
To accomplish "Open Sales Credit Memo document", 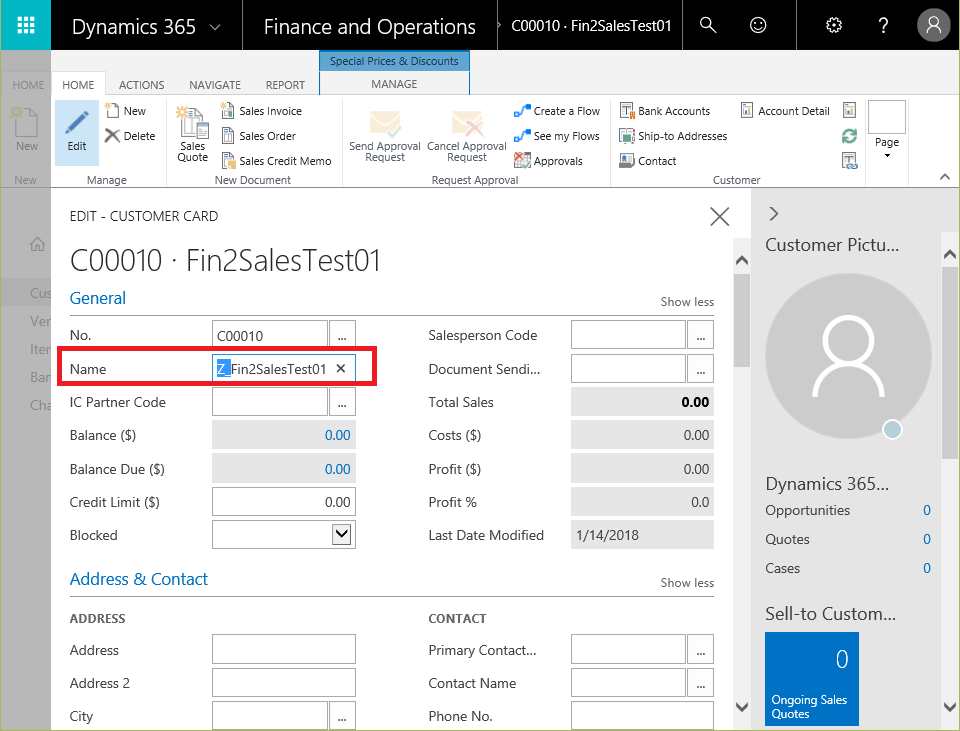I will click(277, 161).
